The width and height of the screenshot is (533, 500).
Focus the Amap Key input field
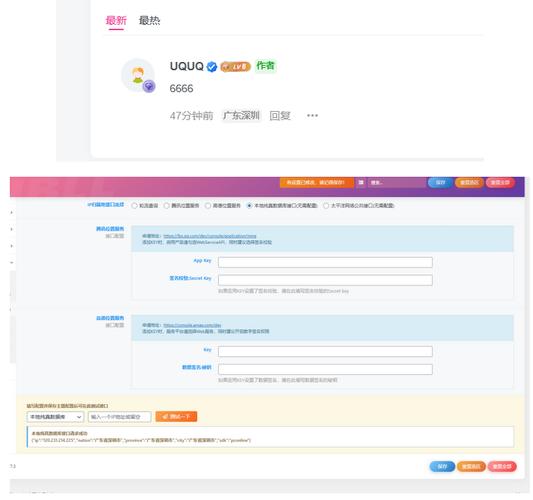click(x=325, y=351)
